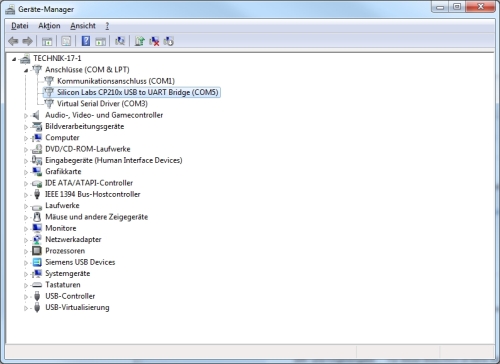Open the blue Help toolbar icon
This screenshot has height=364, width=500.
(86, 41)
